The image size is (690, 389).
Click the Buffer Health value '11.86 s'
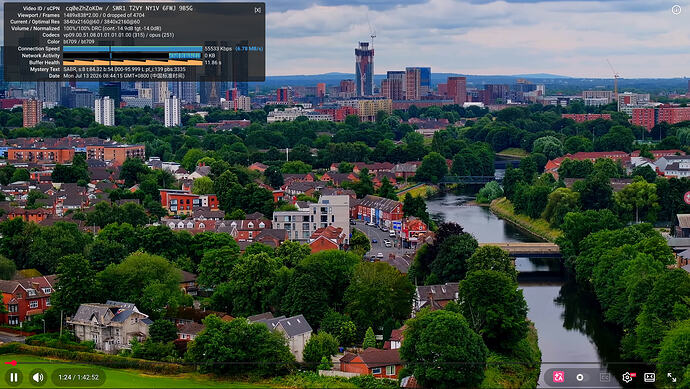point(213,62)
